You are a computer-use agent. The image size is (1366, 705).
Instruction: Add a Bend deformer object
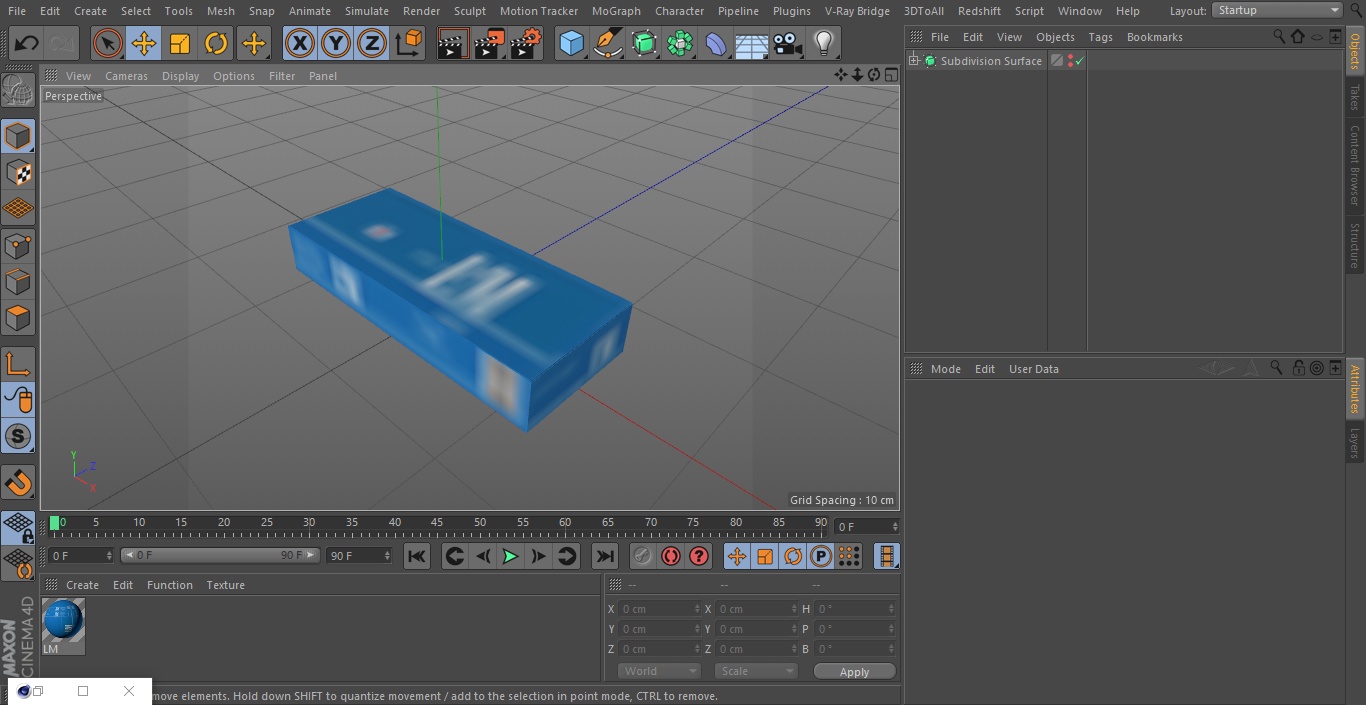pos(716,43)
